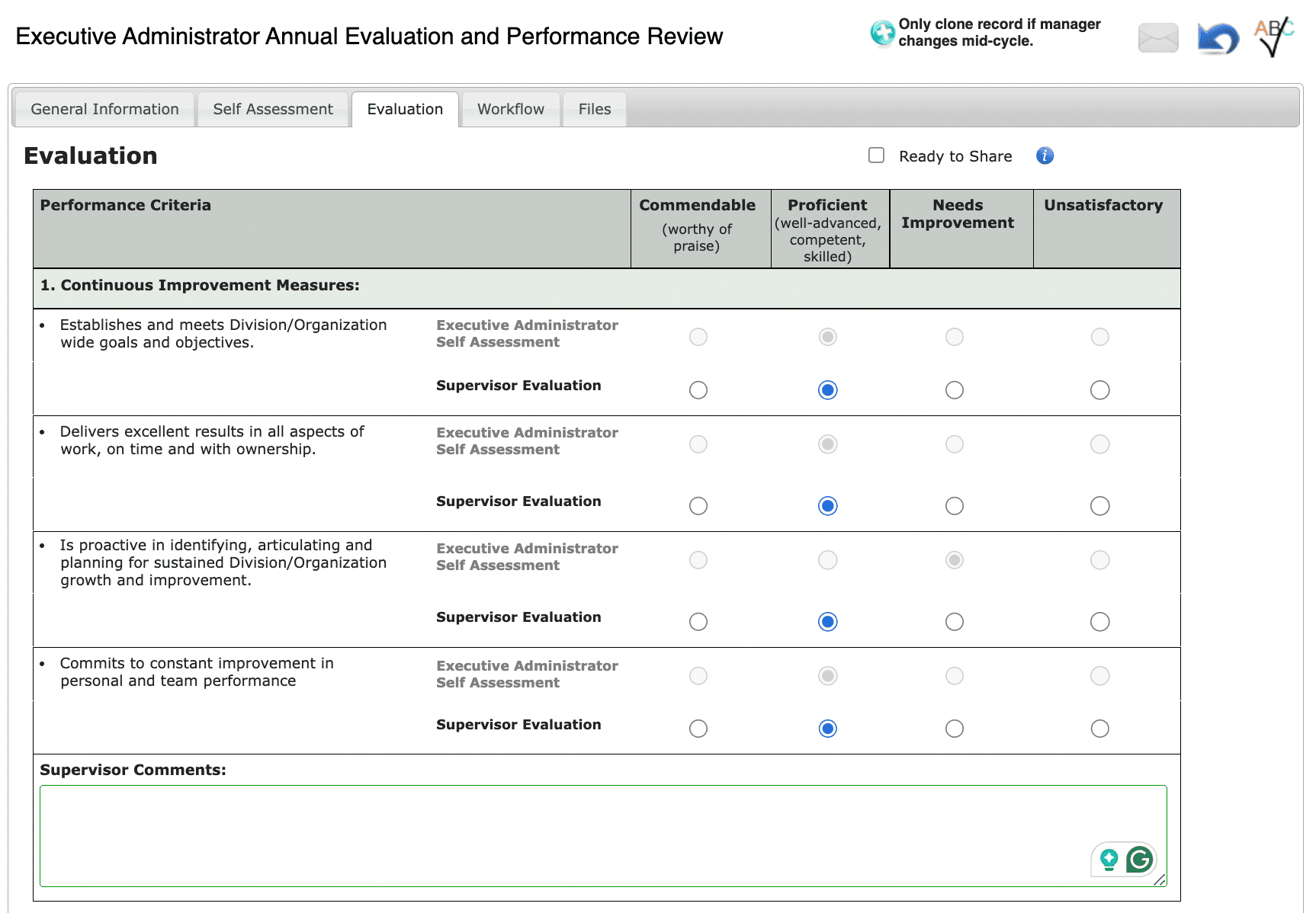Screen dimensions: 1316x913
Task: Rate 'Commits to constant improvement' supervisor evaluation Commendable
Action: coord(698,729)
